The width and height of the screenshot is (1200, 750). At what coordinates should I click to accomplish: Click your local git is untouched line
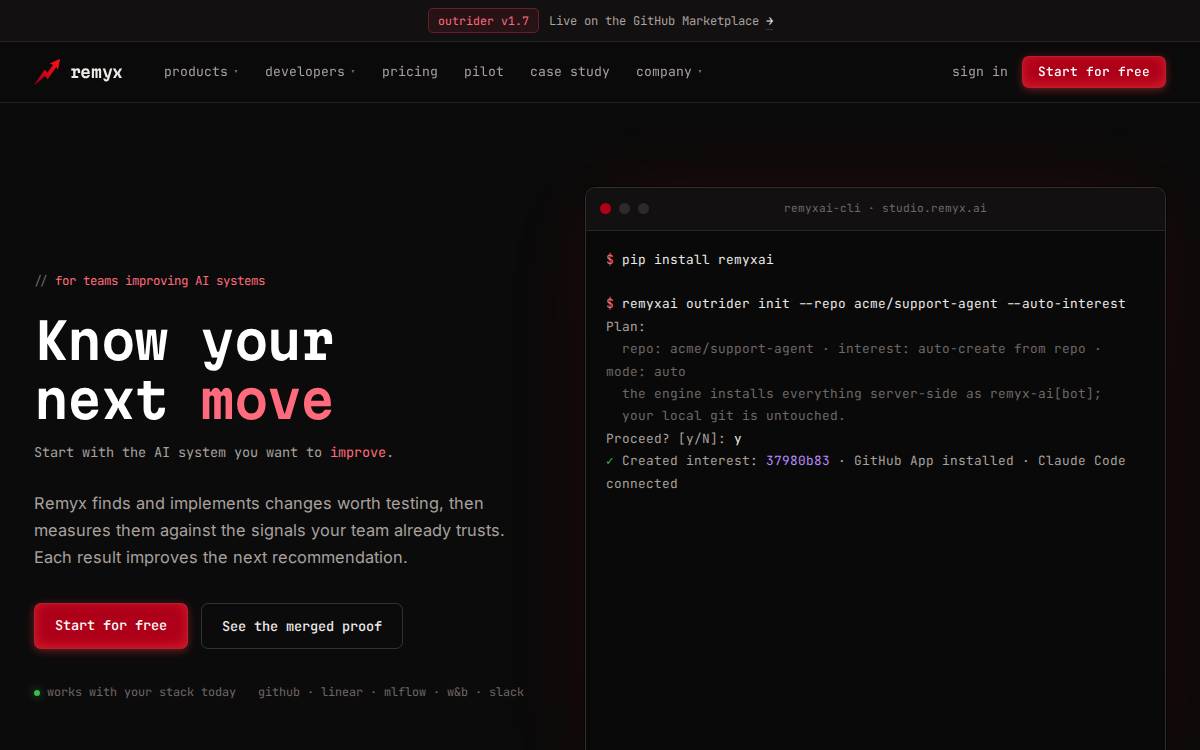coord(734,416)
